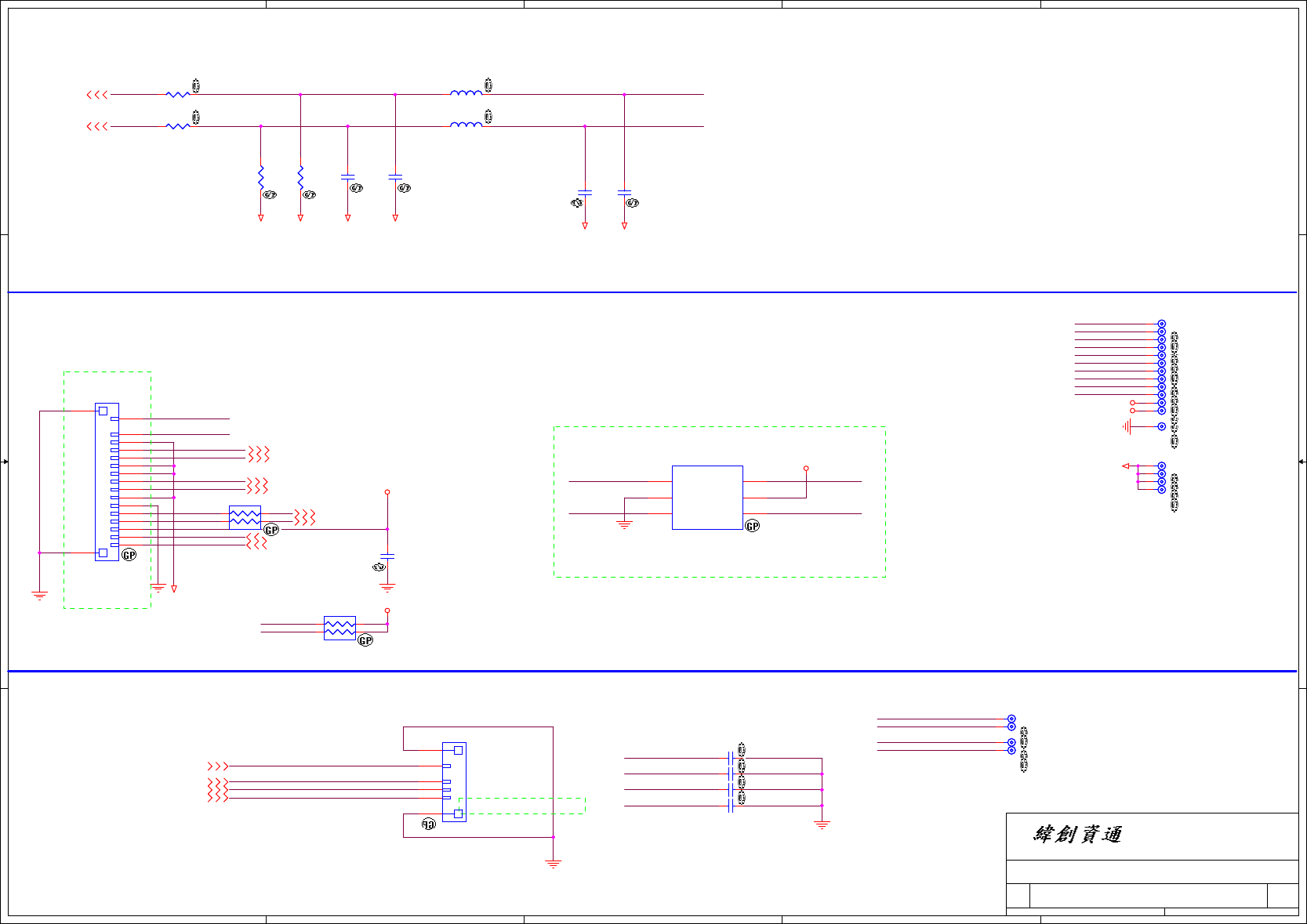Click the ground symbol below the small connector loop
This screenshot has height=924, width=1307.
(x=554, y=864)
